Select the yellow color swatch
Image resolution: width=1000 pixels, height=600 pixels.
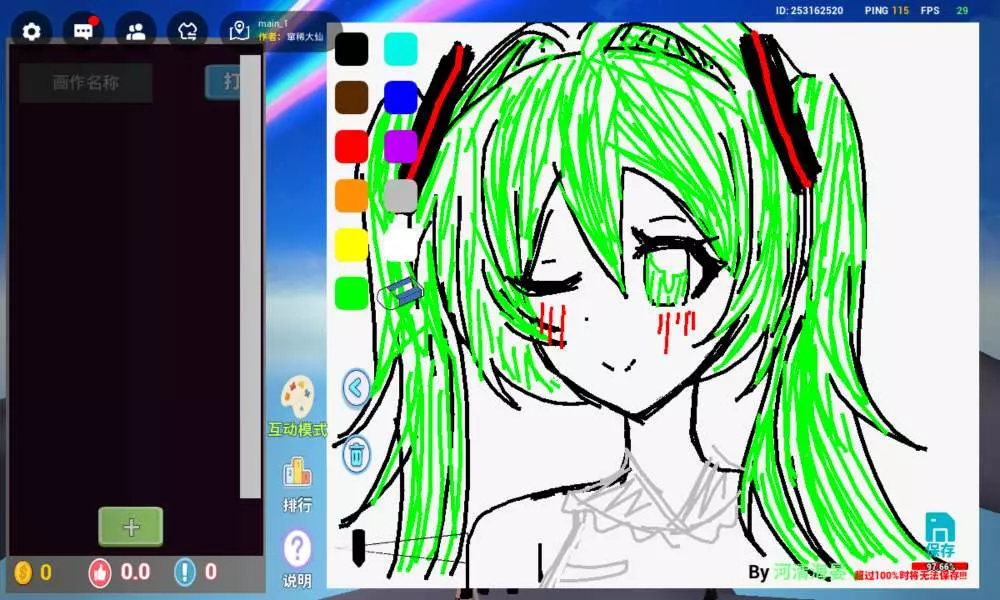[x=351, y=245]
